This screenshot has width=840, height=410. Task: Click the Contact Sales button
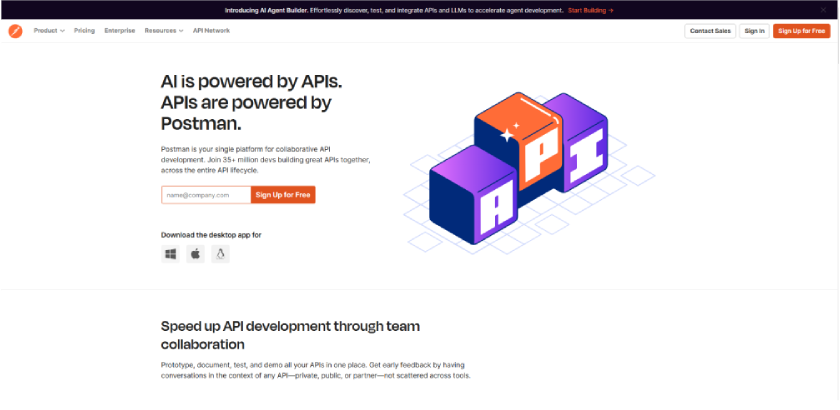point(710,31)
